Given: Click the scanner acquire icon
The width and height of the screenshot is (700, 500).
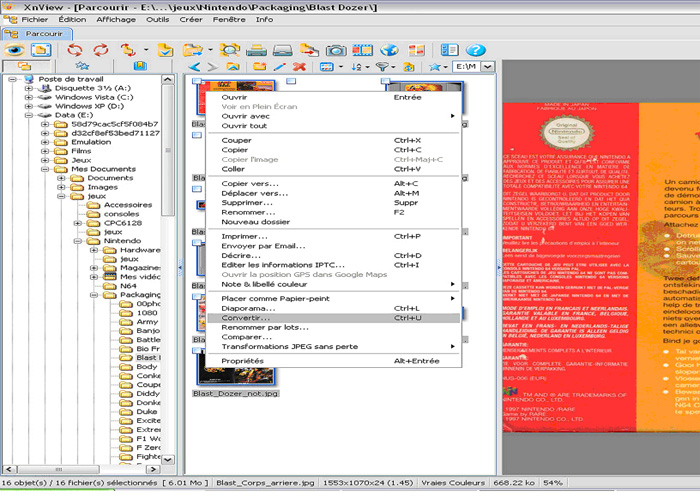Looking at the screenshot, I should coord(283,50).
